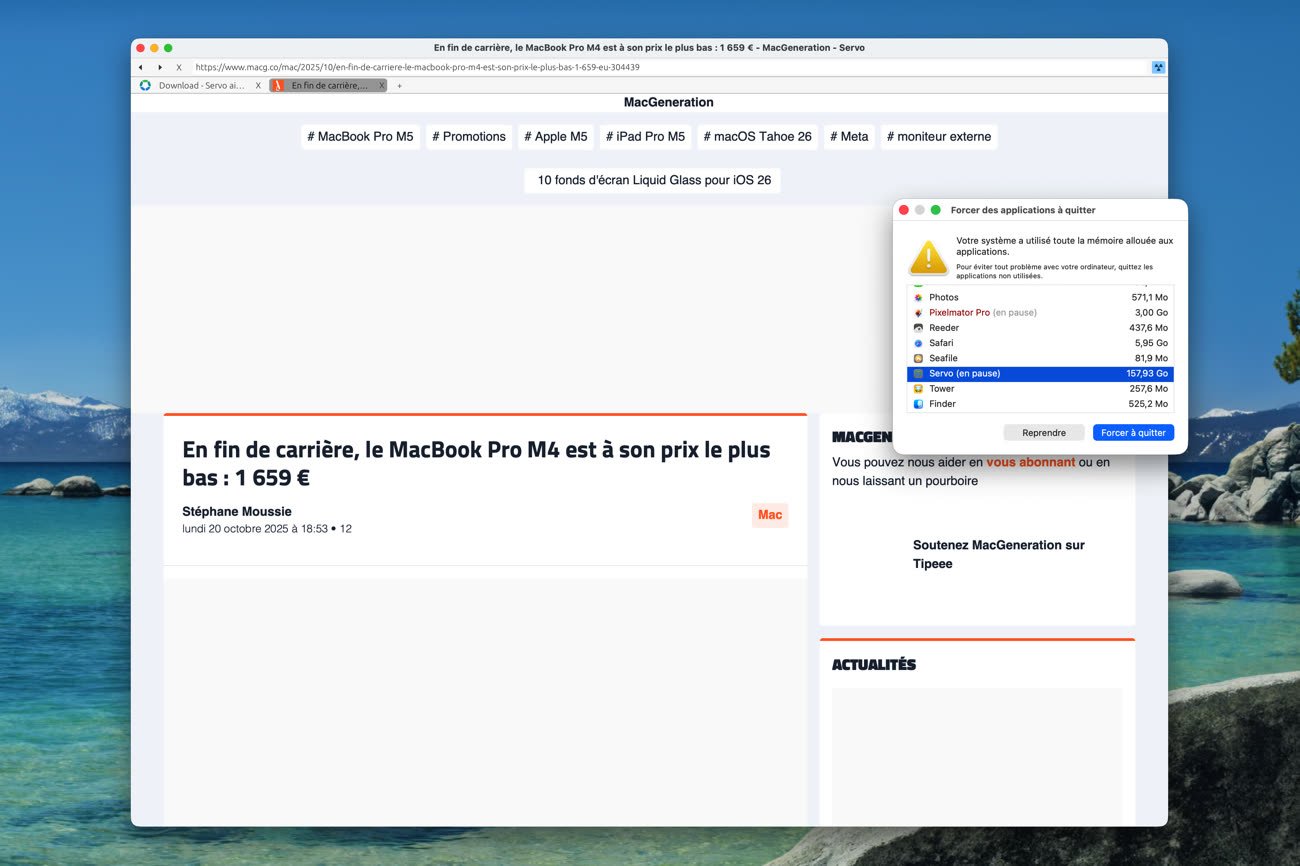Viewport: 1300px width, 866px height.
Task: Click the 'Reprendre' button
Action: click(x=1043, y=433)
